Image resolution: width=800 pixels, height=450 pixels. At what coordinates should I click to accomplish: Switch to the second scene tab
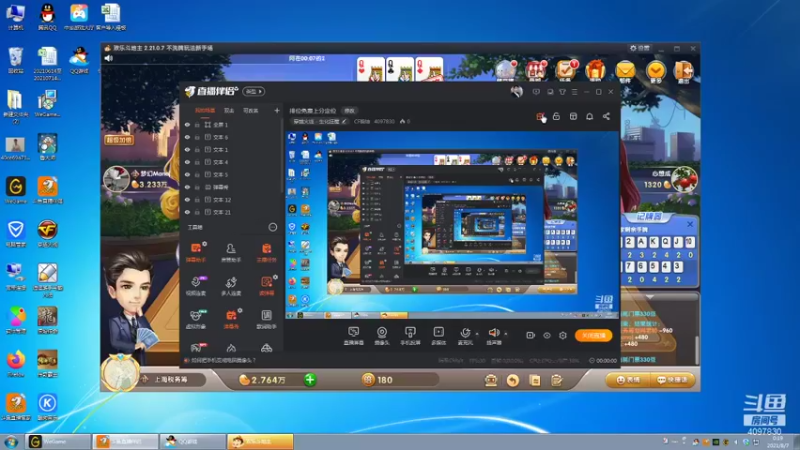pos(229,110)
